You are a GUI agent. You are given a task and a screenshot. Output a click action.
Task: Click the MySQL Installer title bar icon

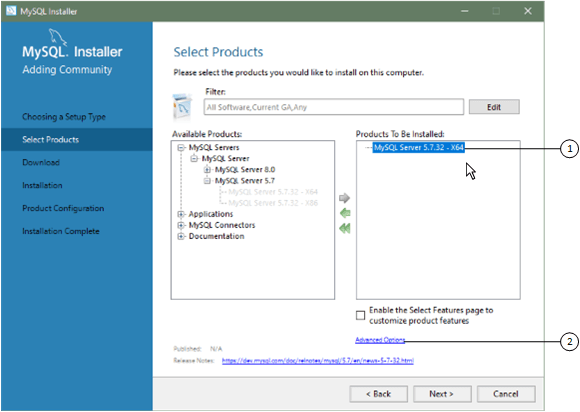click(11, 11)
